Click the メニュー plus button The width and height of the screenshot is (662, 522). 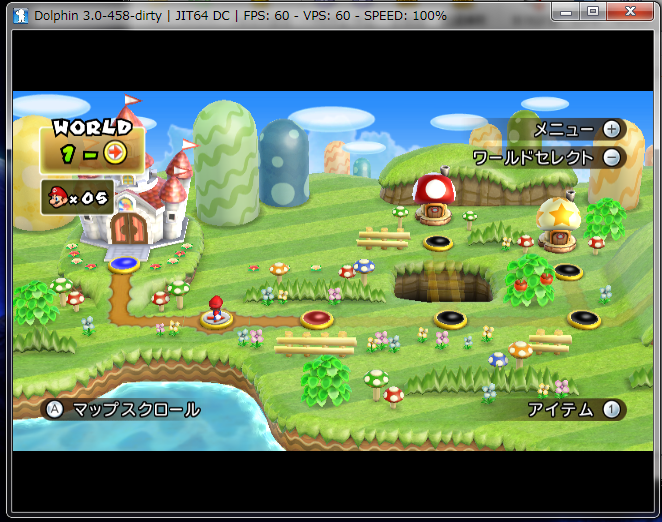point(611,129)
